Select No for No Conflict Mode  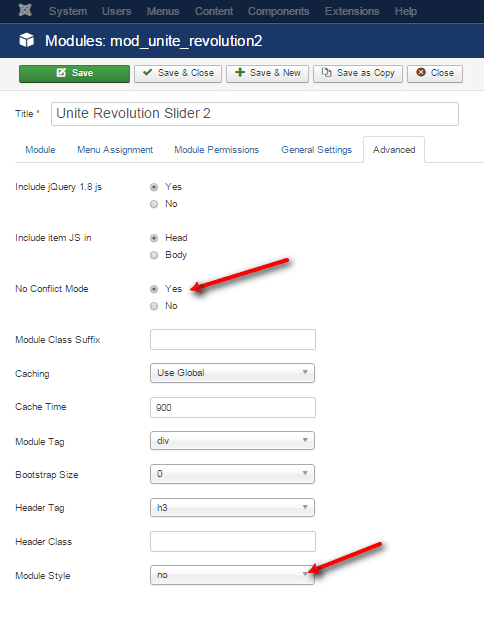coord(154,306)
